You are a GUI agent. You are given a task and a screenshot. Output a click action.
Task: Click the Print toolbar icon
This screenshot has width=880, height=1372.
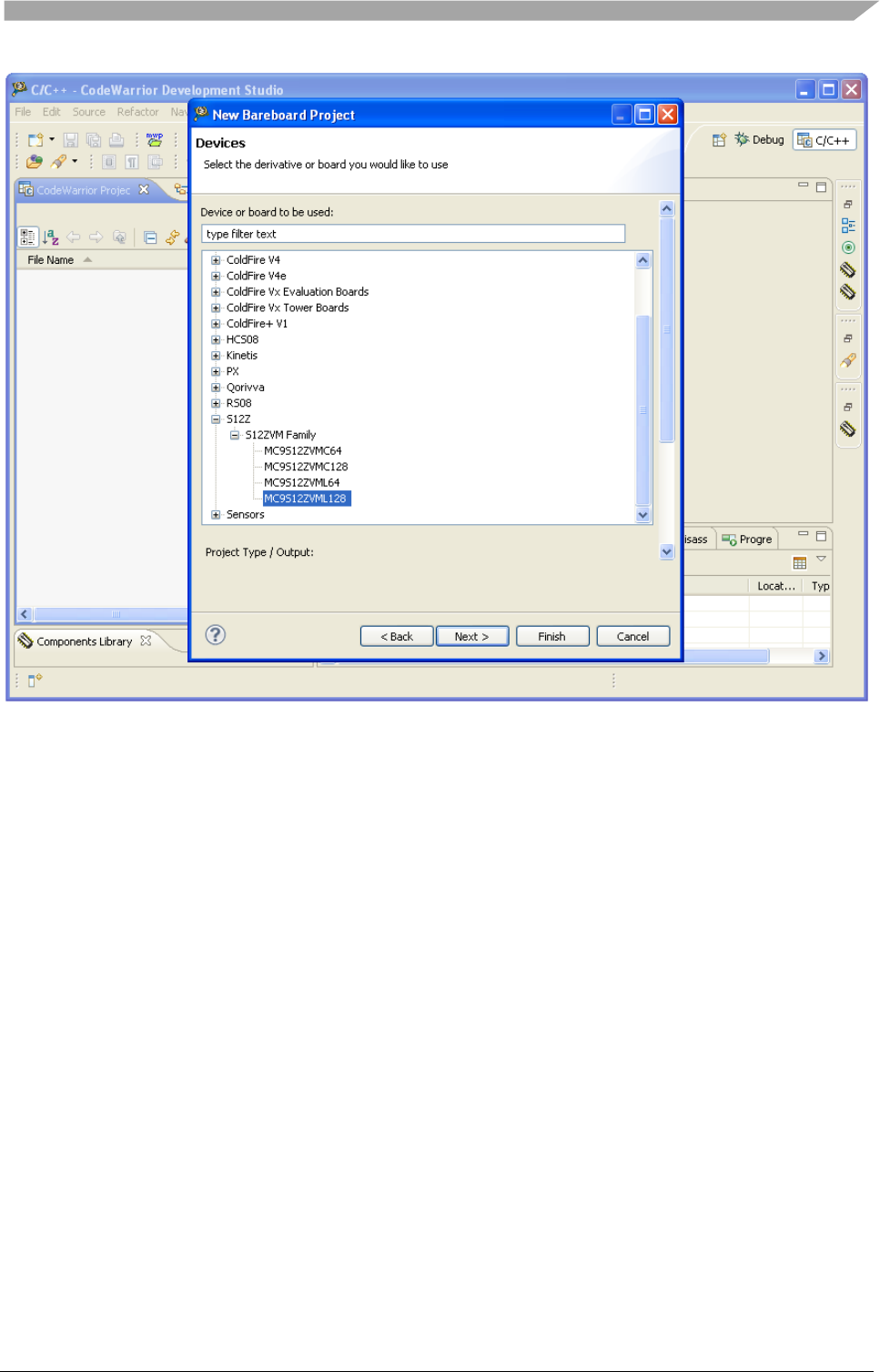click(x=116, y=140)
